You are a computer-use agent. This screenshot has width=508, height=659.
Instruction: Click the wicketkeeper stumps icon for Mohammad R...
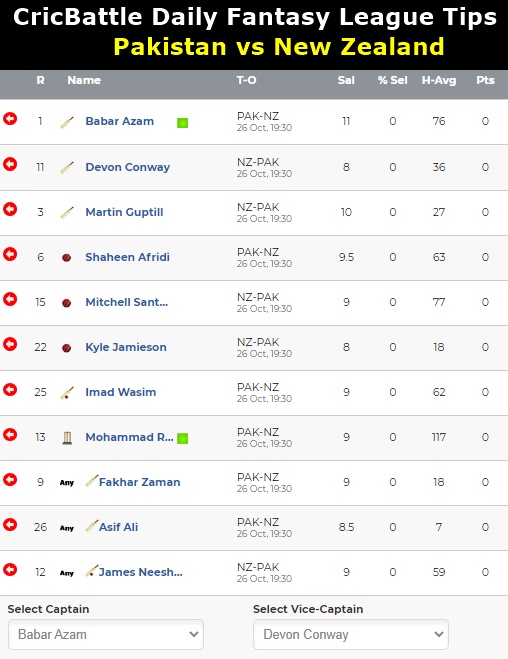coord(67,438)
